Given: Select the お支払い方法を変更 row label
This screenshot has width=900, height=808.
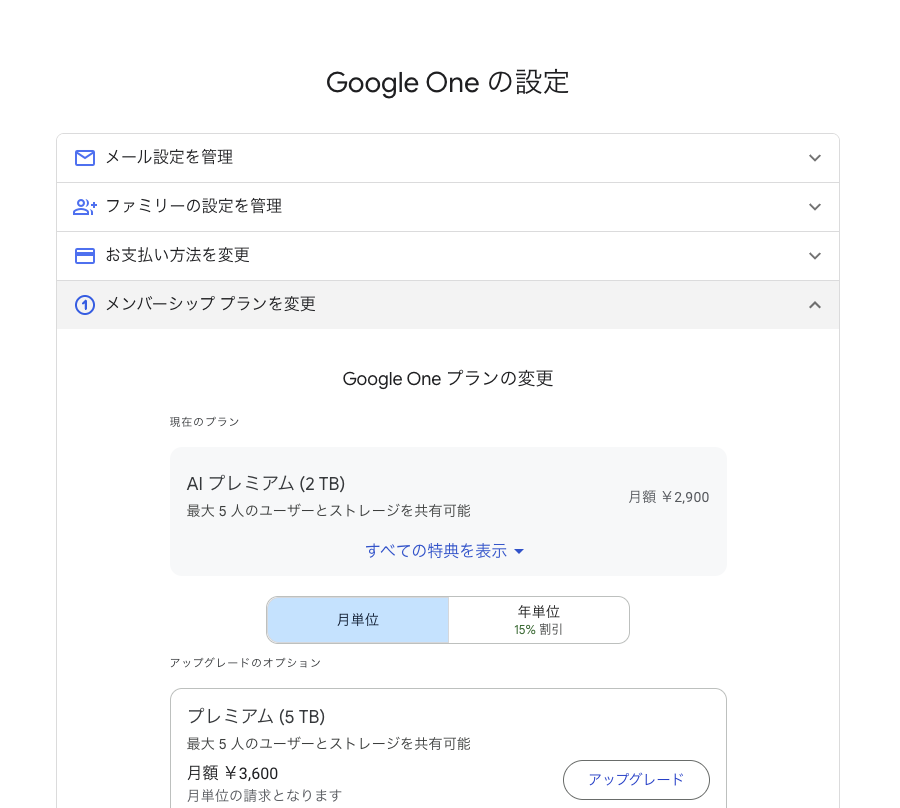Looking at the screenshot, I should pyautogui.click(x=177, y=255).
